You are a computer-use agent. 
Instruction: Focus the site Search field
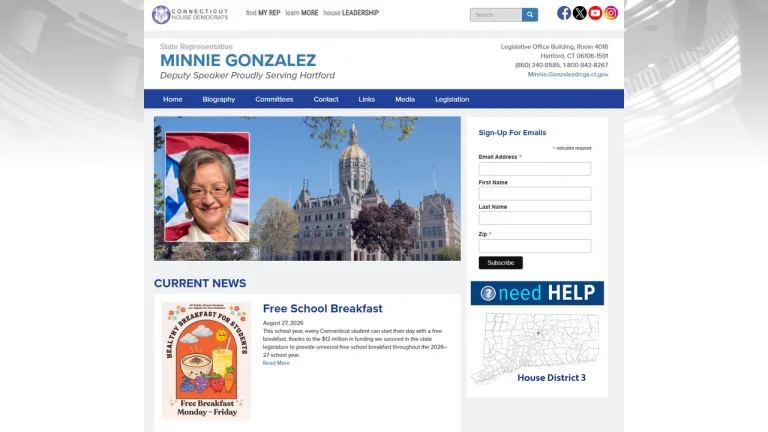[x=496, y=15]
